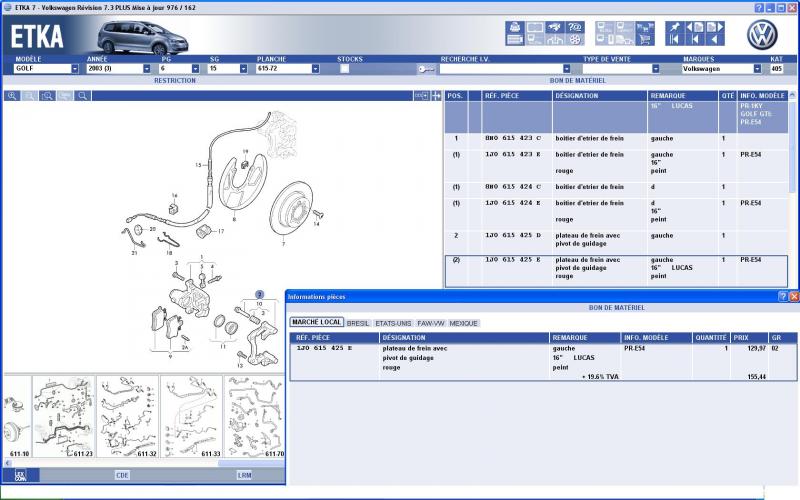This screenshot has height=500, width=800.
Task: Open the 611-23 illustration thumbnail
Action: [x=64, y=417]
